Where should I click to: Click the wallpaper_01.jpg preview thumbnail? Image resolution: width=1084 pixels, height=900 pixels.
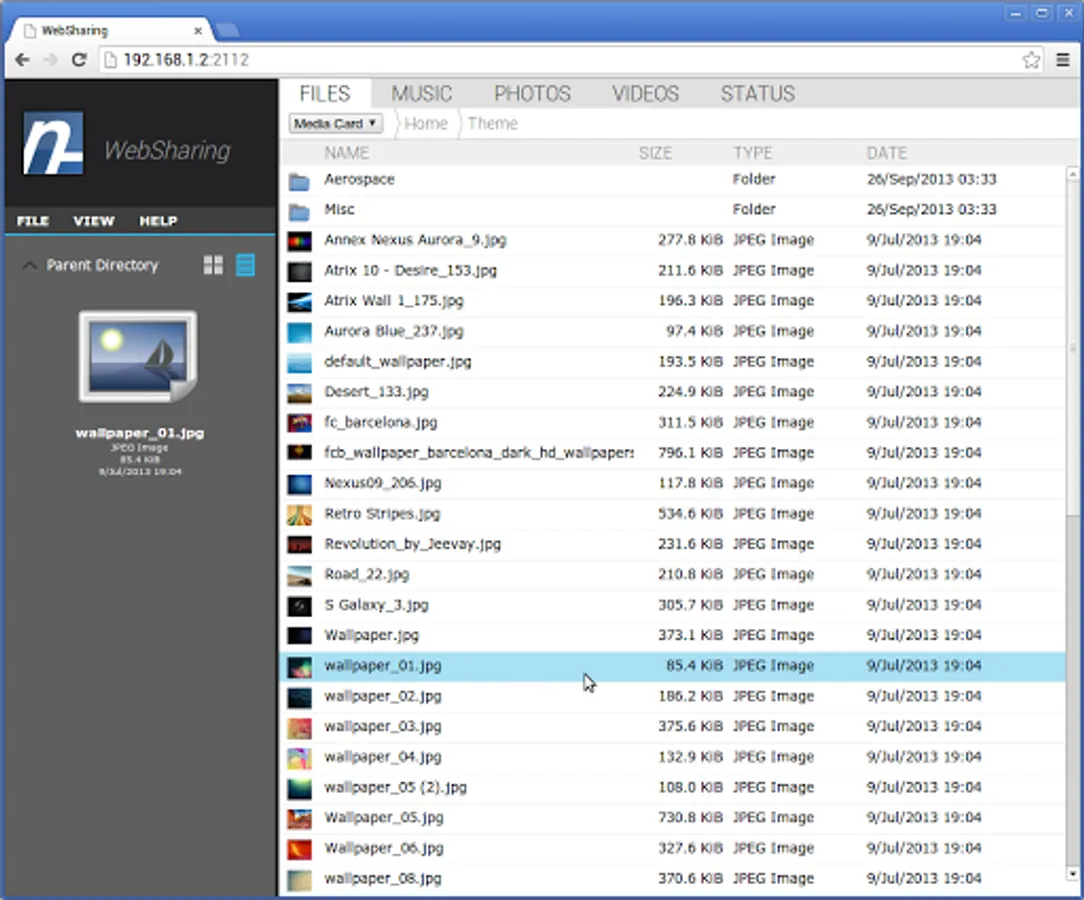pyautogui.click(x=138, y=357)
